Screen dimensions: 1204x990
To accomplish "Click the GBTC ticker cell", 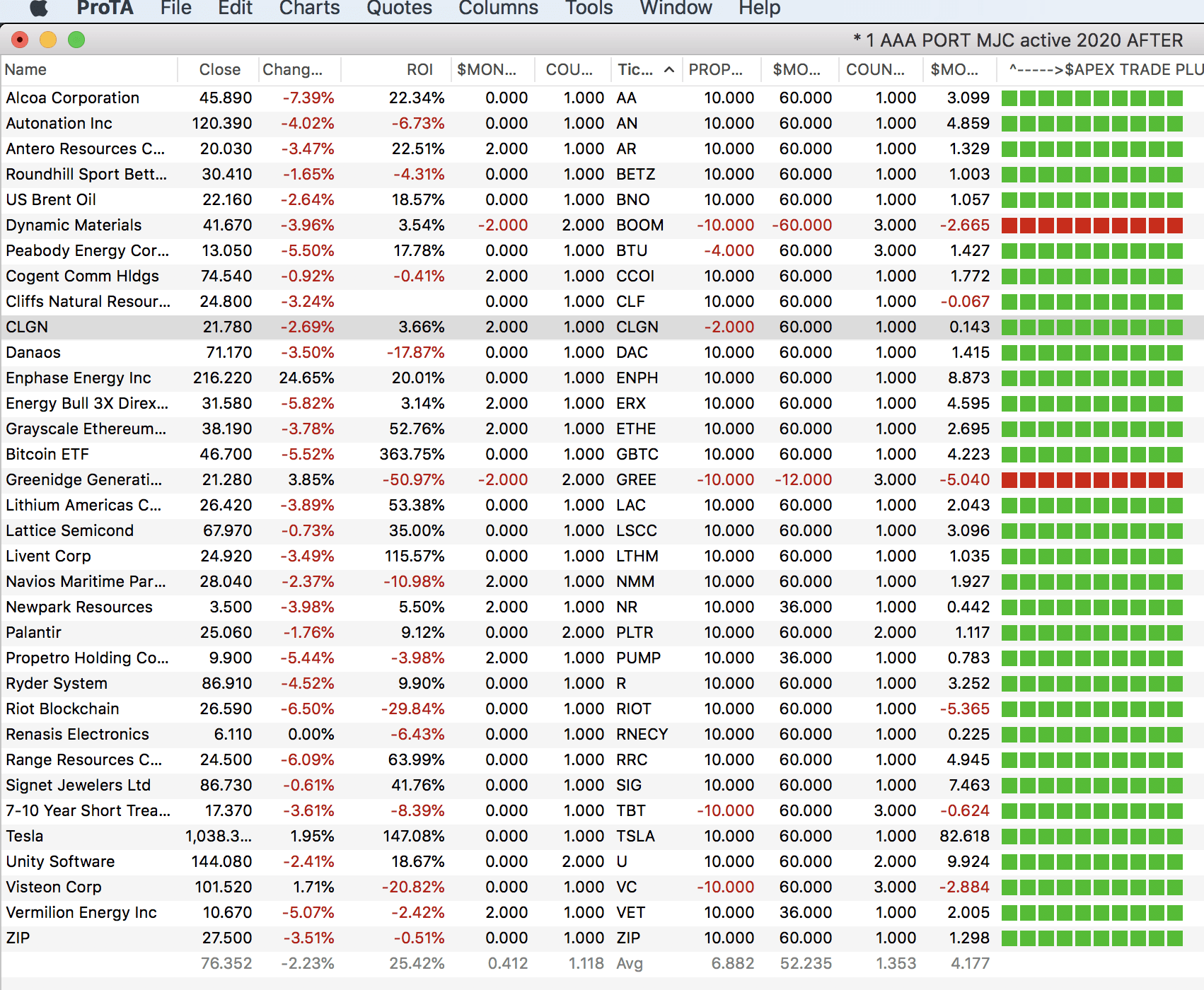I will [637, 455].
